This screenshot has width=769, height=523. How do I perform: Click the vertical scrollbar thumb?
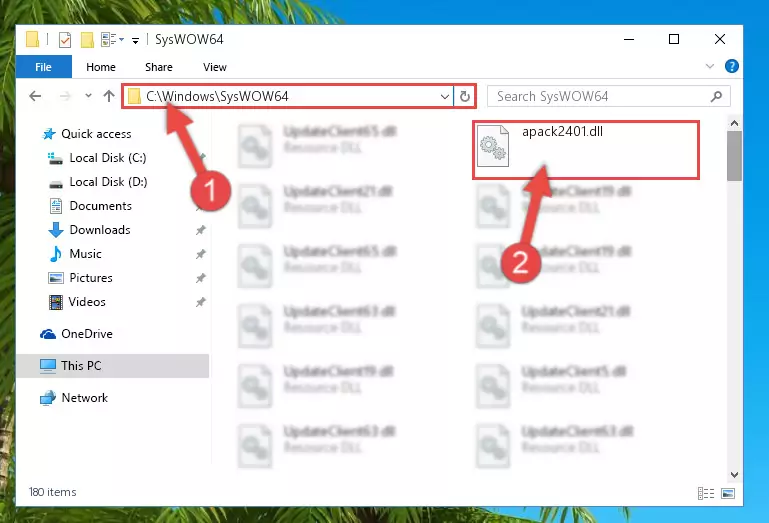[734, 156]
